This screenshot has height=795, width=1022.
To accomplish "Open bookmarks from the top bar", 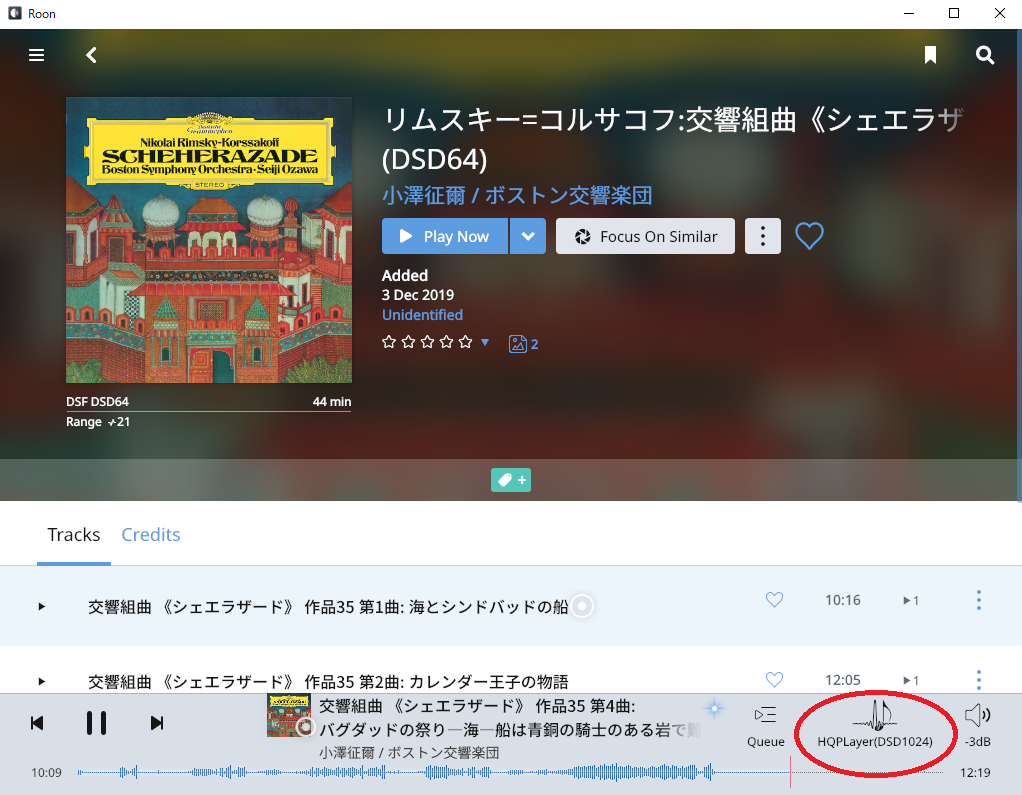I will tap(930, 55).
